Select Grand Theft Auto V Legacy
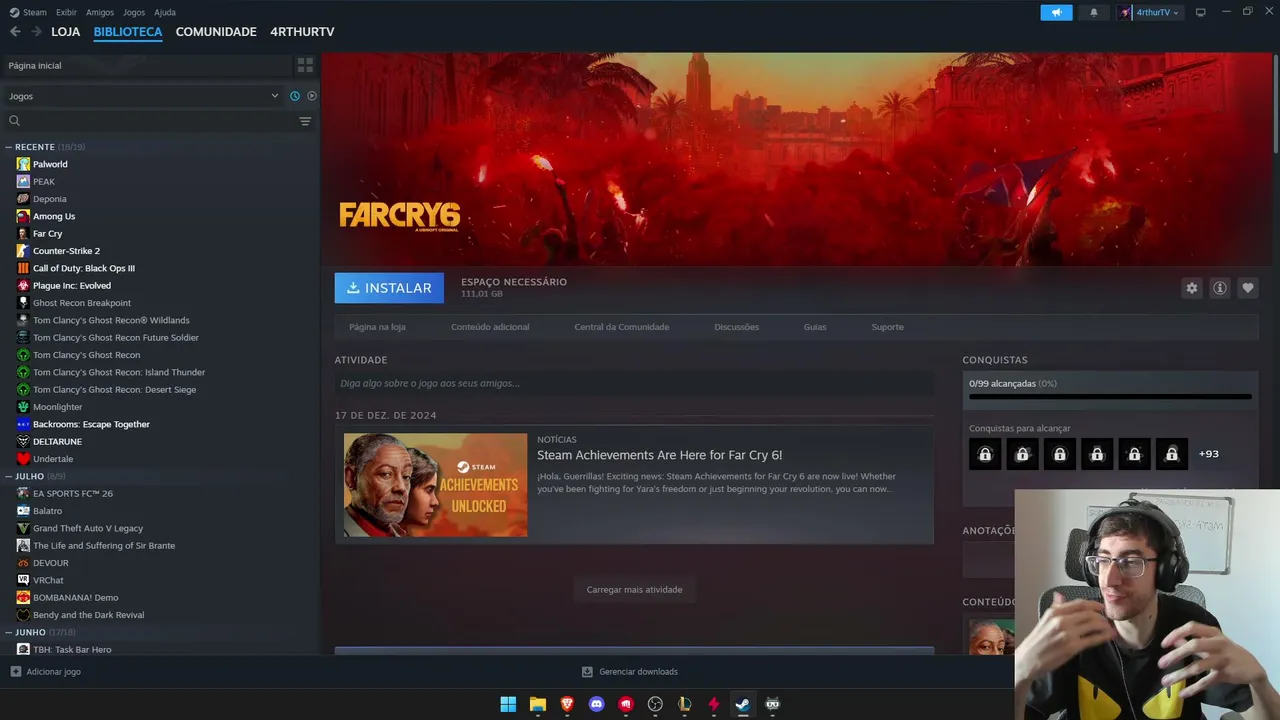 pyautogui.click(x=88, y=528)
